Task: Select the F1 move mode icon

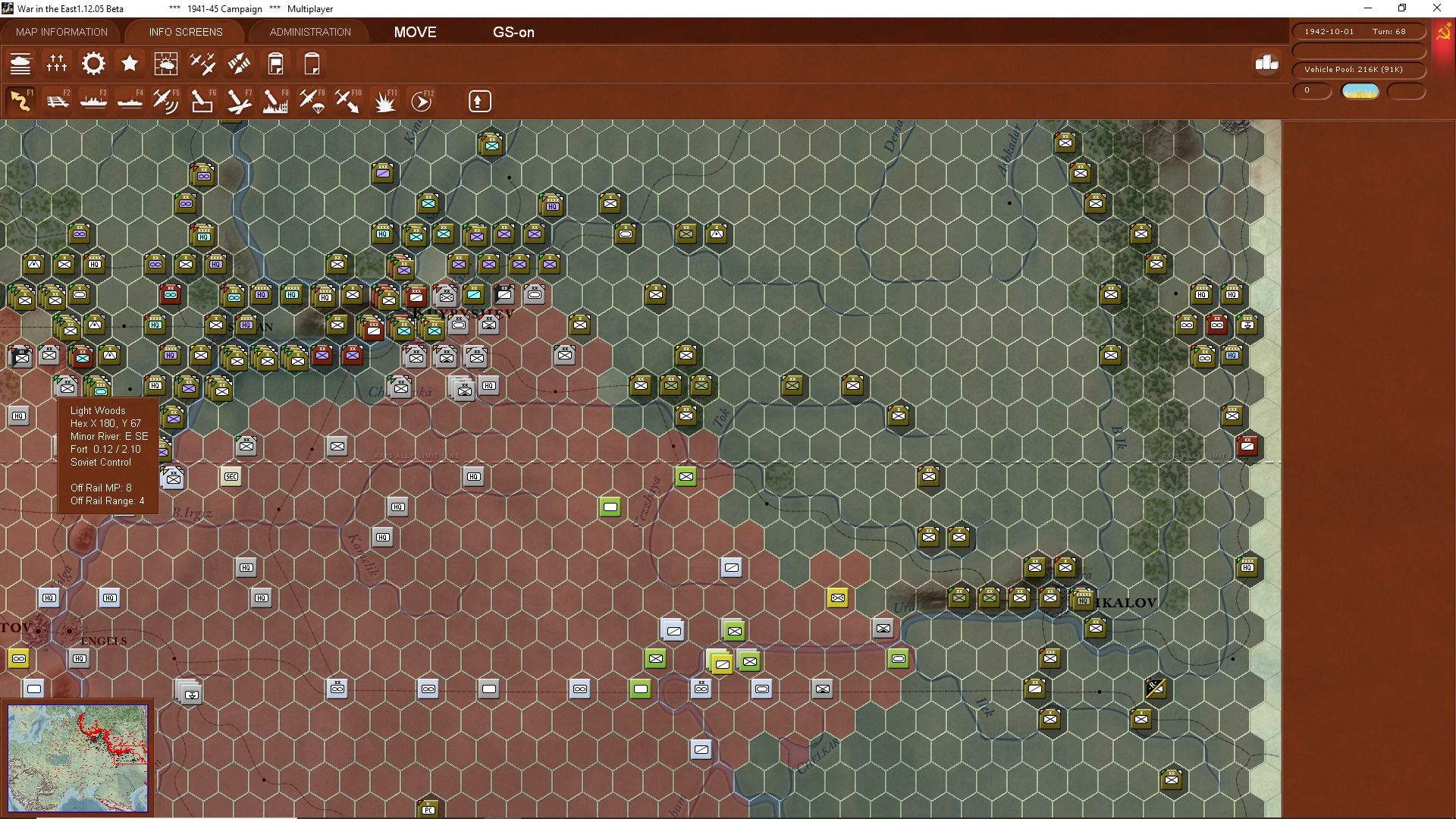Action: click(x=20, y=101)
